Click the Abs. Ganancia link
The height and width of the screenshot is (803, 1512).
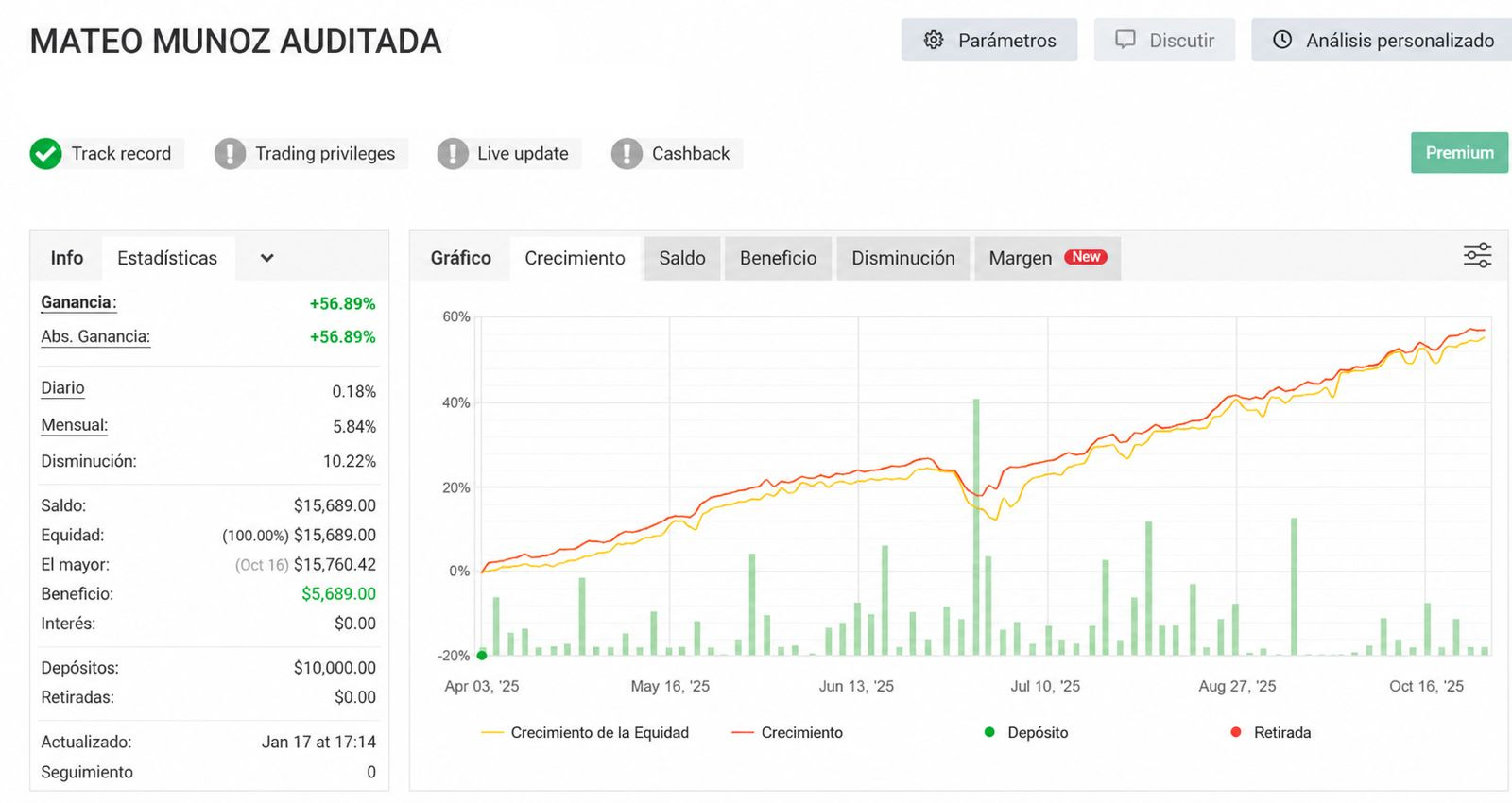(x=95, y=336)
